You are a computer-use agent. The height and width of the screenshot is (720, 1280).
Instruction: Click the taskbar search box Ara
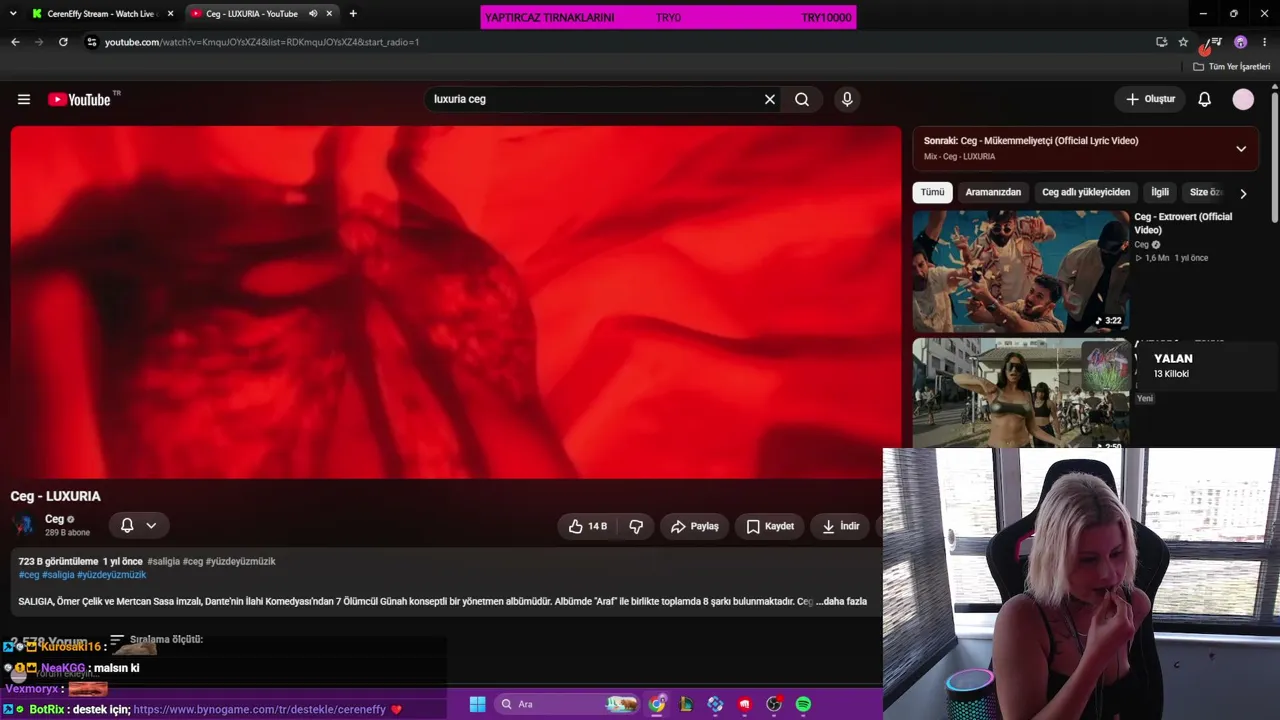point(568,704)
